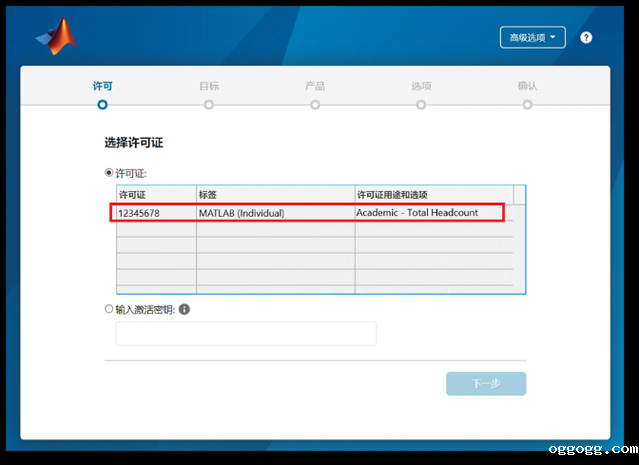Select the 输入激活密钥 radio button
Viewport: 639px width, 465px height.
coord(109,309)
